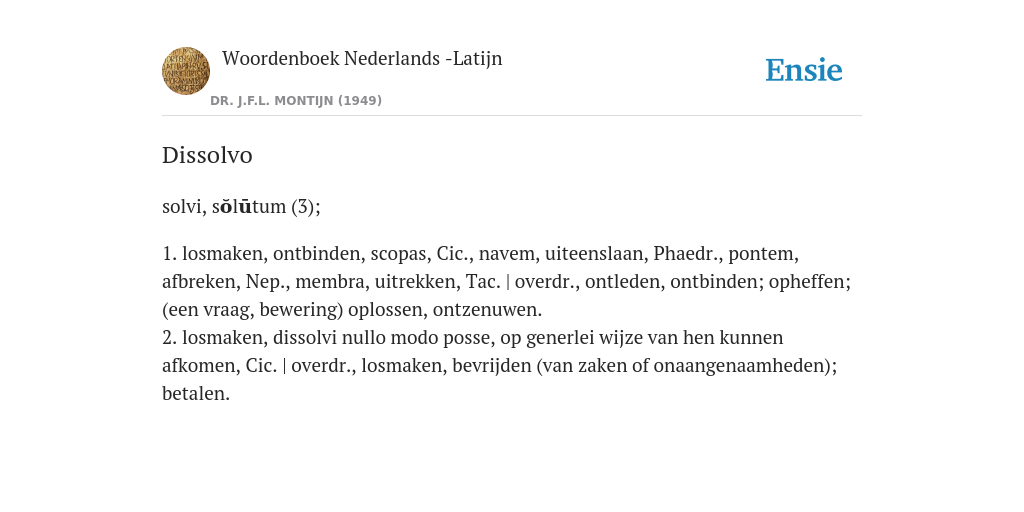Click the abbreviation Tac. in the definition
Viewport: 1024px width, 512px height.
[x=483, y=281]
